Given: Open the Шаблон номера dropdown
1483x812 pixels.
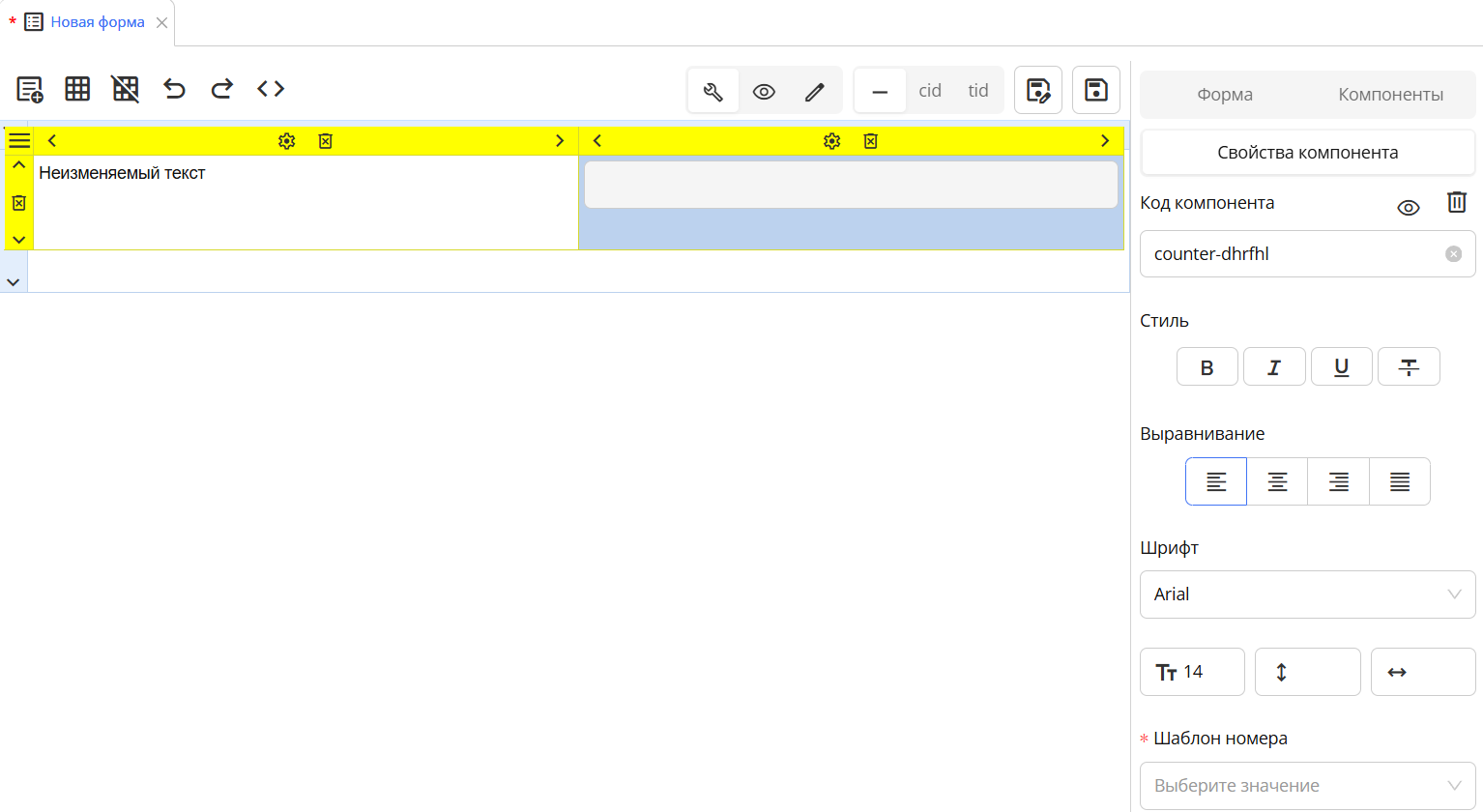Looking at the screenshot, I should click(1307, 786).
